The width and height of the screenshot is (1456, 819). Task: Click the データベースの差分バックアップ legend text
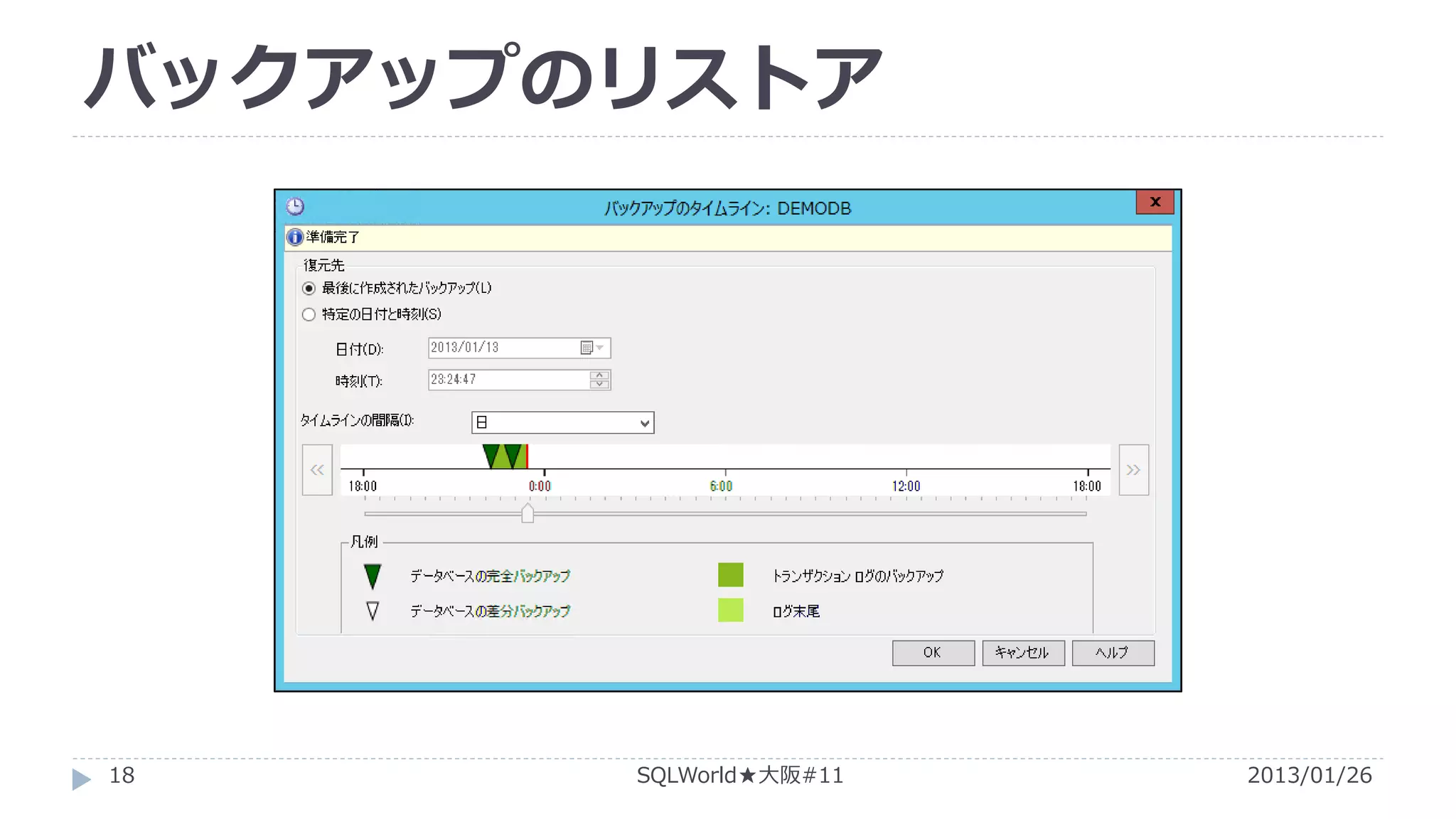click(x=490, y=611)
